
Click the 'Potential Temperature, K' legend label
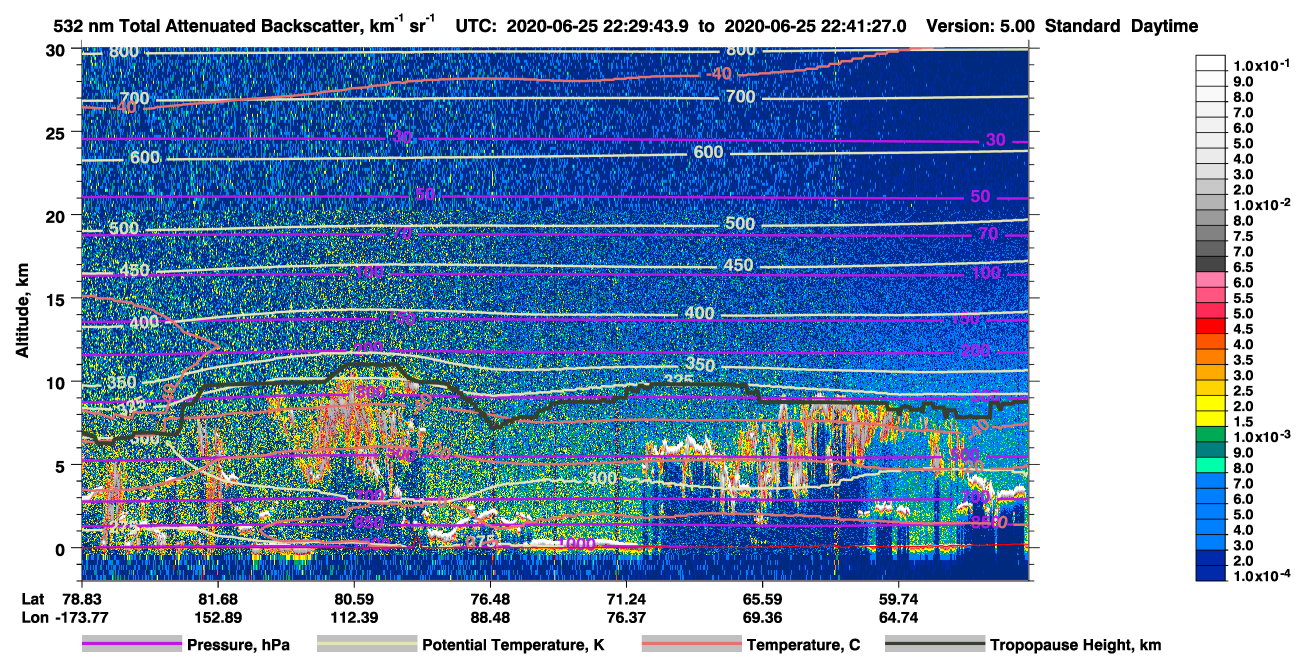(x=513, y=645)
